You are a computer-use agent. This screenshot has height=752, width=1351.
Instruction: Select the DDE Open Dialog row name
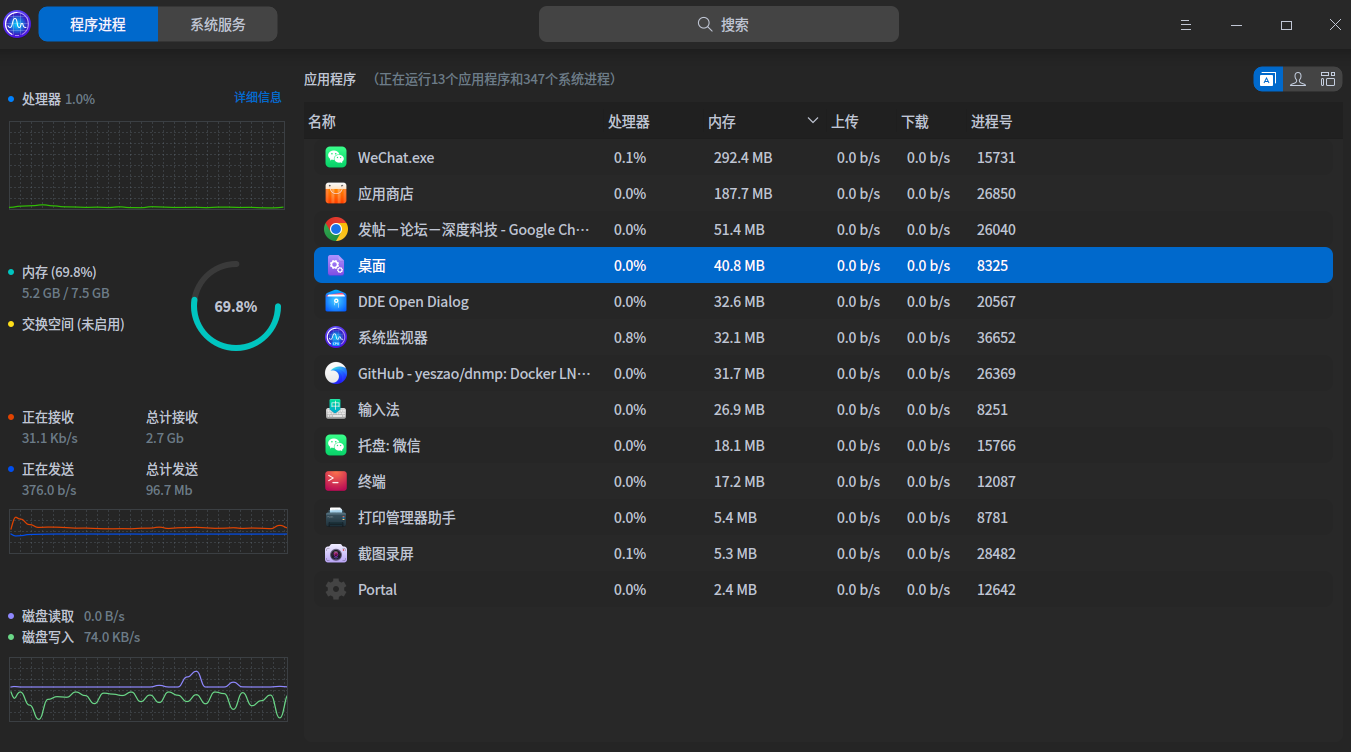413,302
